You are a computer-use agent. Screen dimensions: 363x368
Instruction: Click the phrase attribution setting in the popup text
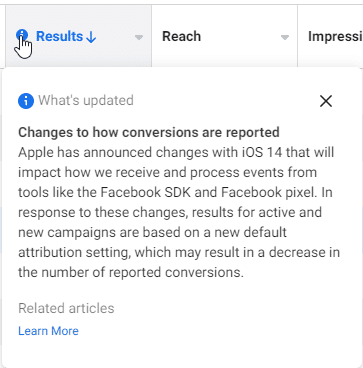point(73,252)
